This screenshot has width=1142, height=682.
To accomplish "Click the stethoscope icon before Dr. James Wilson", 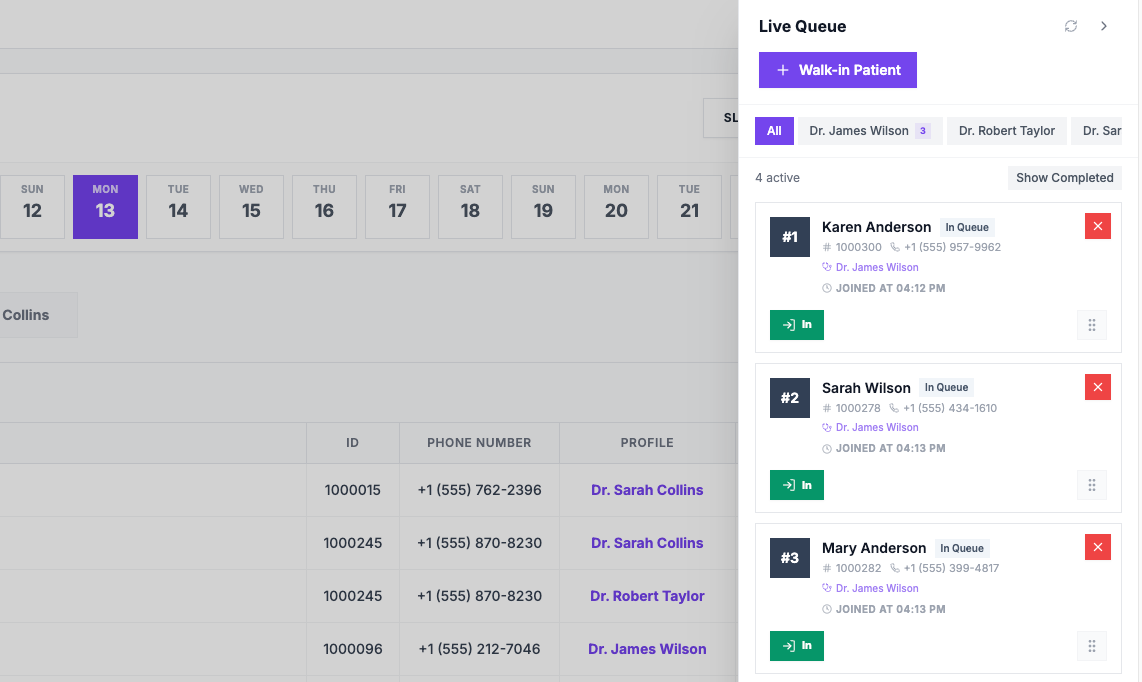I will 828,267.
